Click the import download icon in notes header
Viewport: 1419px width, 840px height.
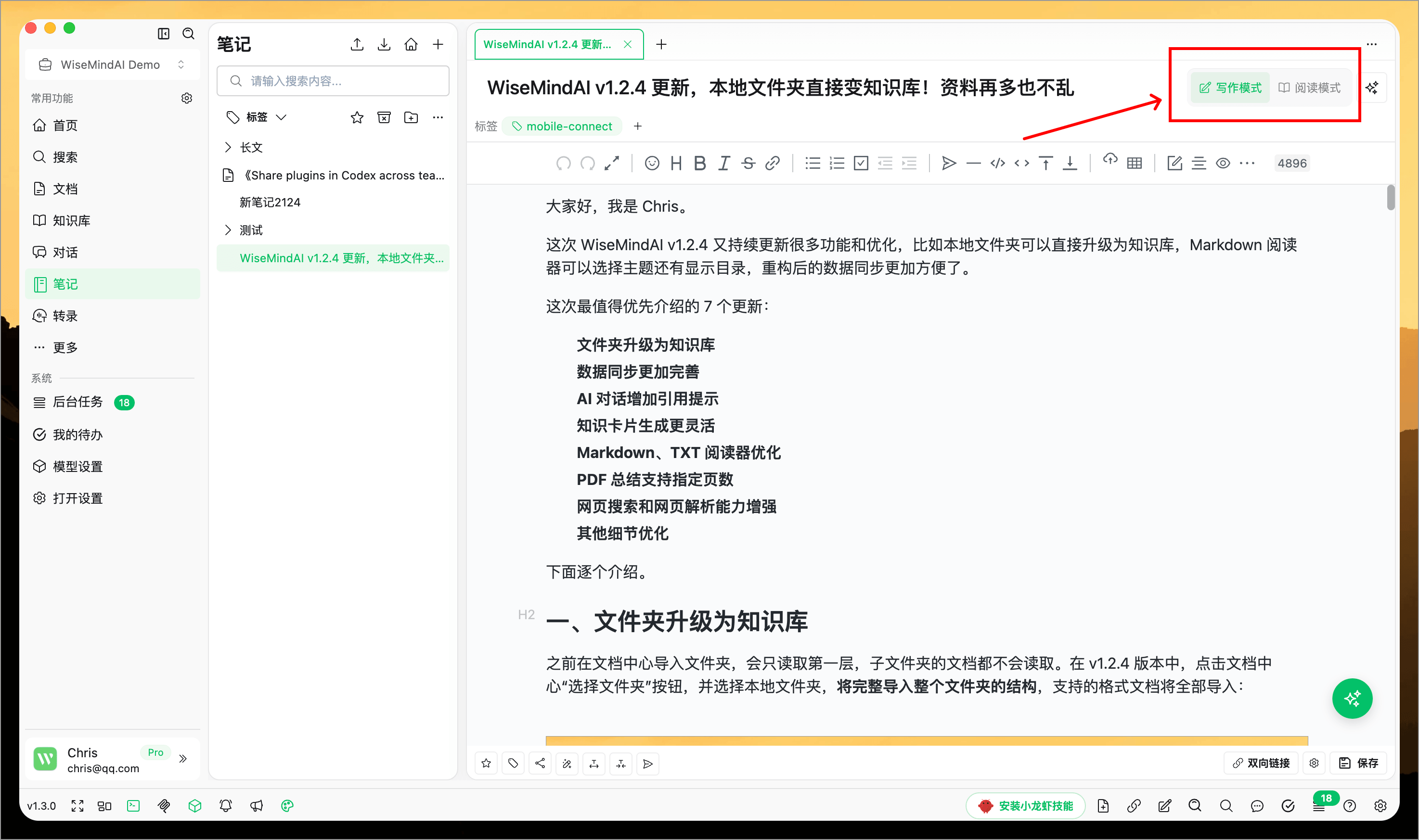coord(384,44)
